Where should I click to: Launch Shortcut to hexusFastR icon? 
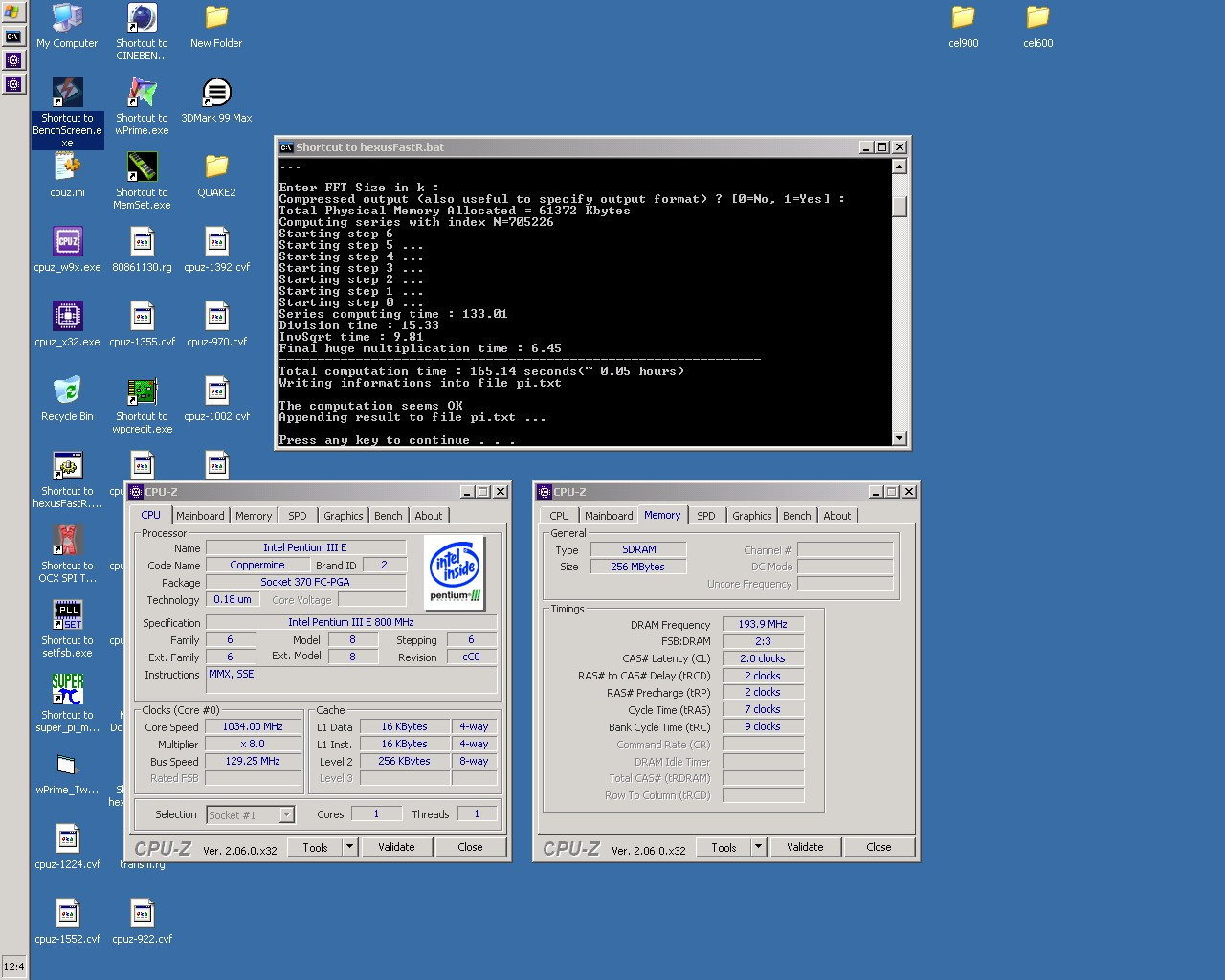(x=67, y=479)
